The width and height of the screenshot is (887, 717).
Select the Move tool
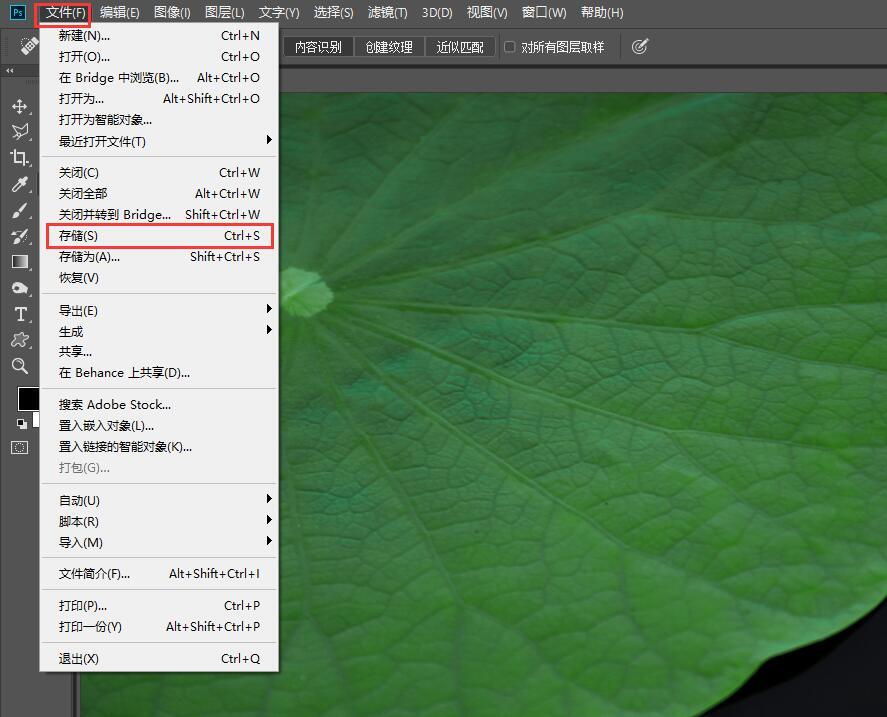(19, 106)
